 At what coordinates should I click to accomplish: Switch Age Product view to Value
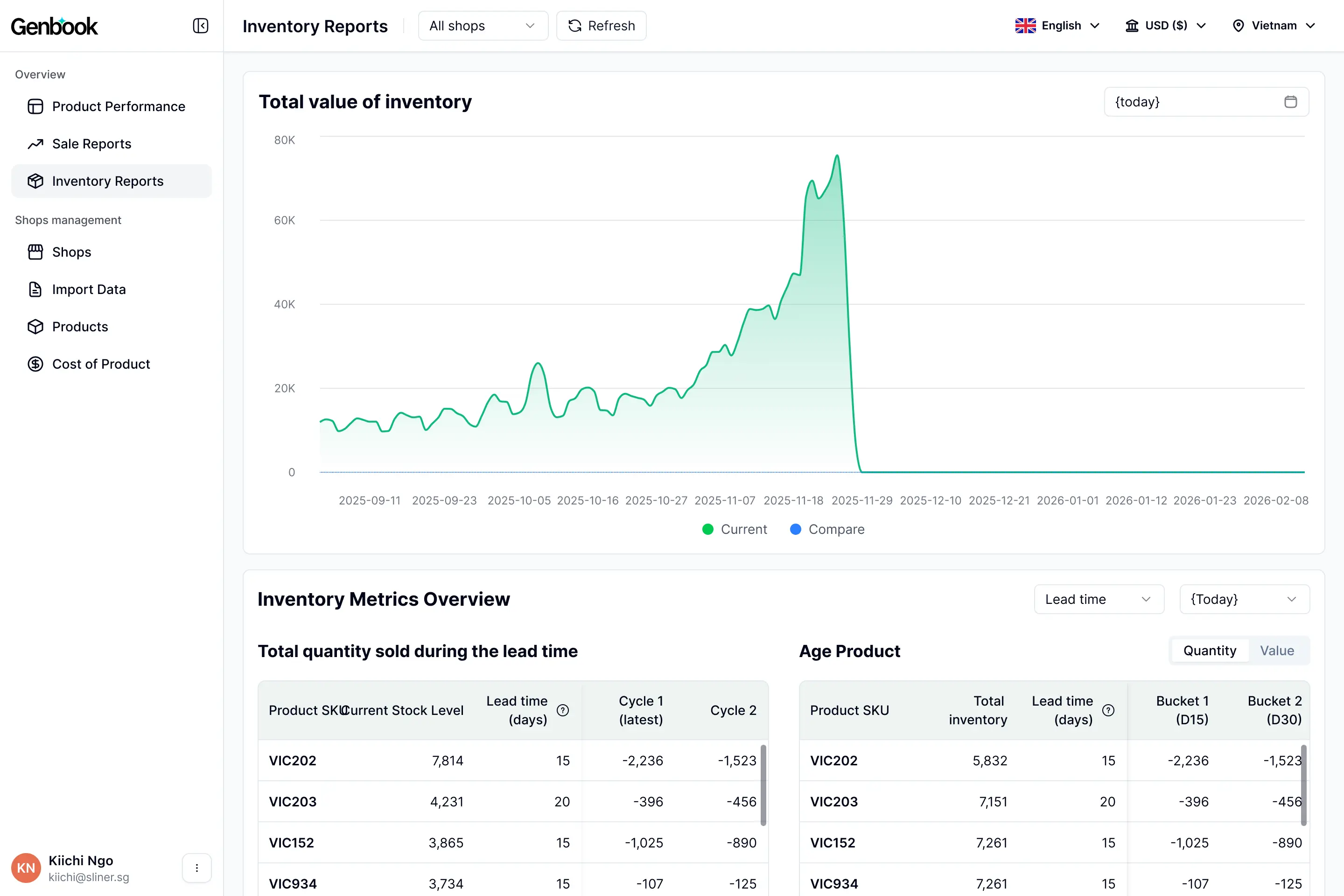click(x=1277, y=650)
